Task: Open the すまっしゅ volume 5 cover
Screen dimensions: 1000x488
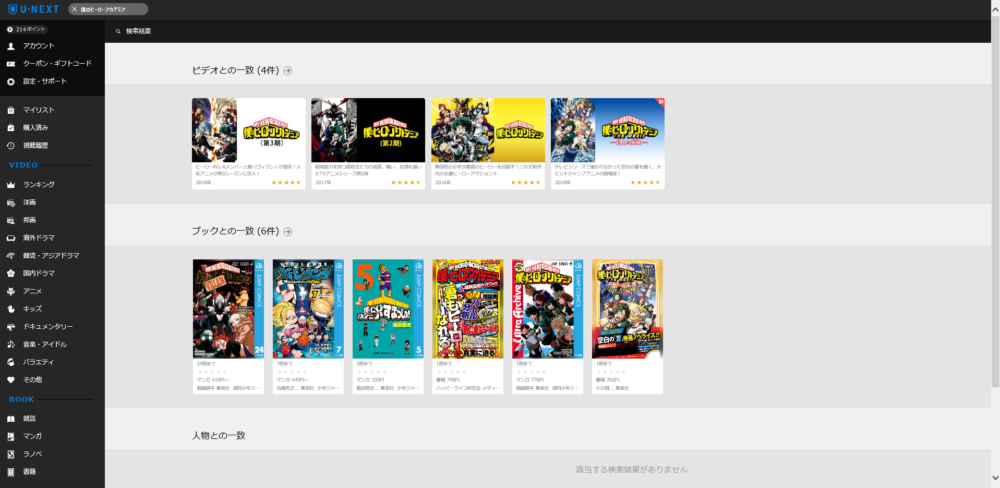Action: pyautogui.click(x=388, y=309)
